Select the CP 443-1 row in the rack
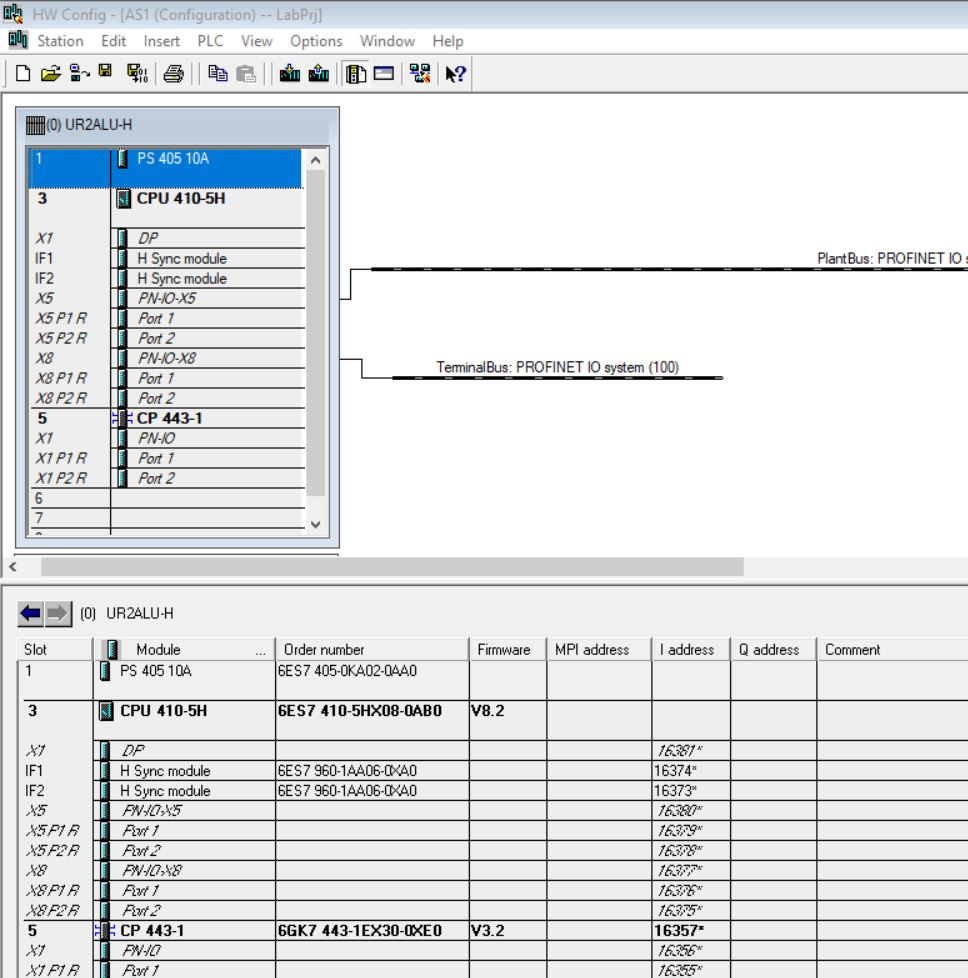Image resolution: width=968 pixels, height=978 pixels. (x=166, y=418)
